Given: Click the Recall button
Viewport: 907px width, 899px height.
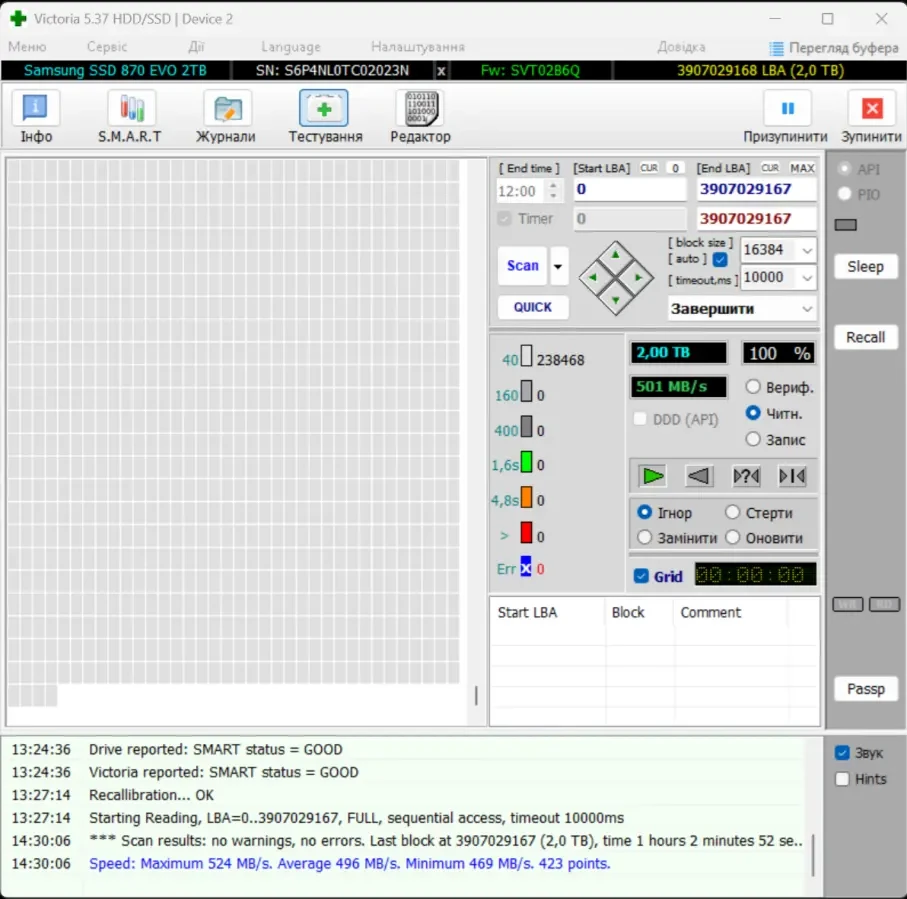Looking at the screenshot, I should point(865,337).
